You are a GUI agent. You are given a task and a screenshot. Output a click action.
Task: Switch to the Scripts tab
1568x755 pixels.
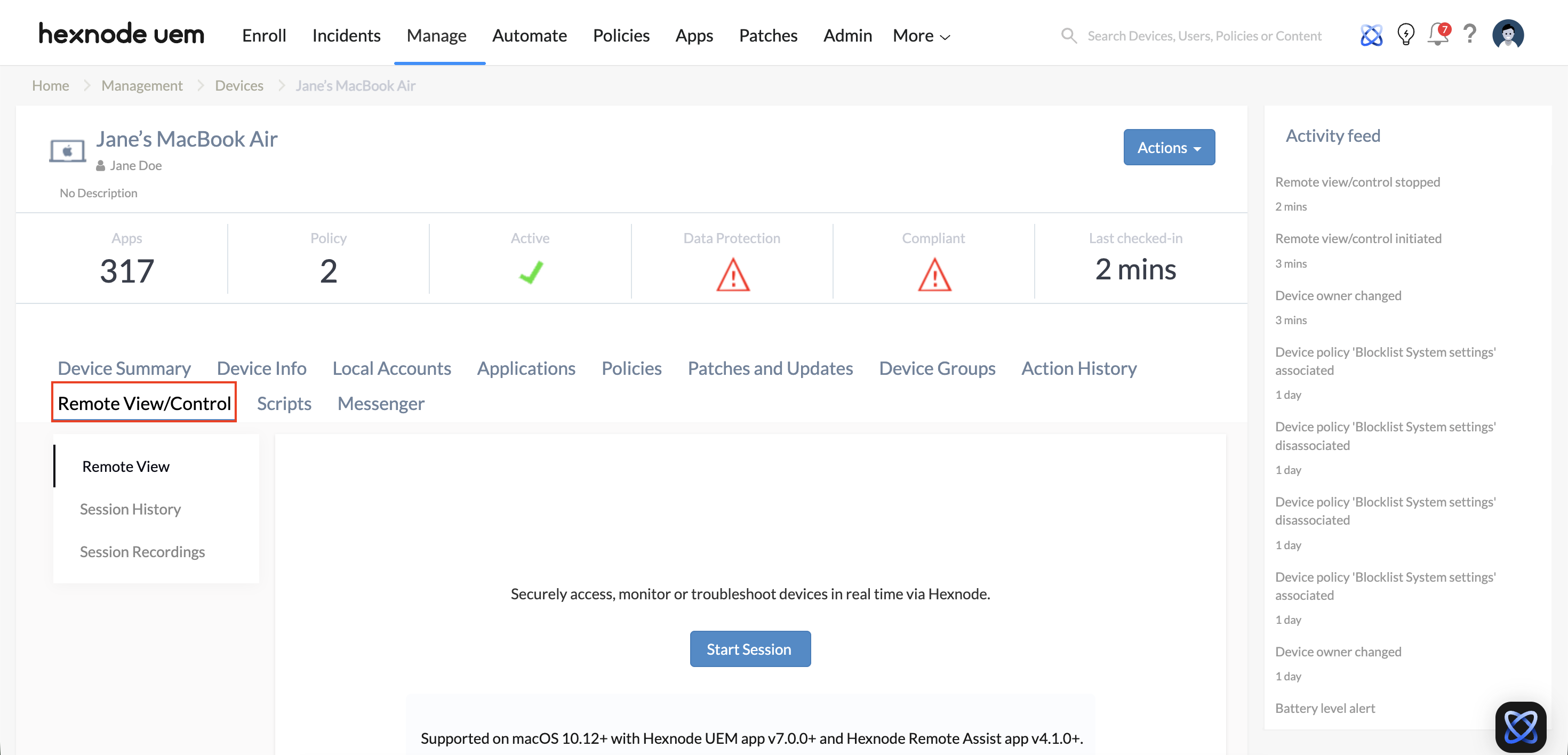point(284,403)
